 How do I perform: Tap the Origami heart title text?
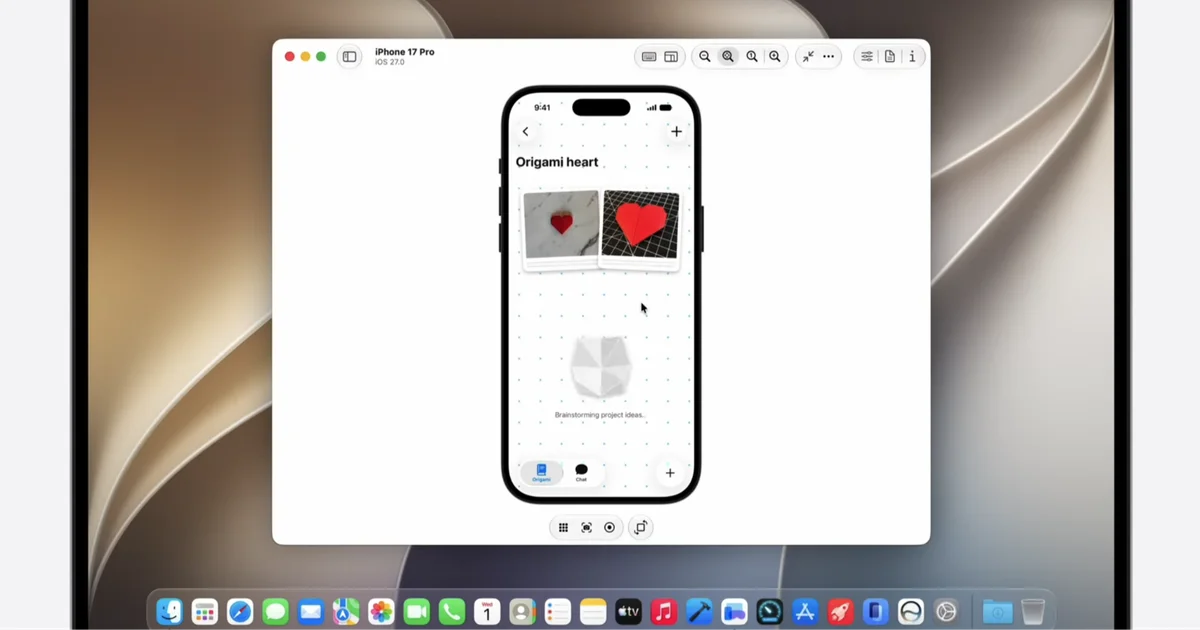(557, 162)
